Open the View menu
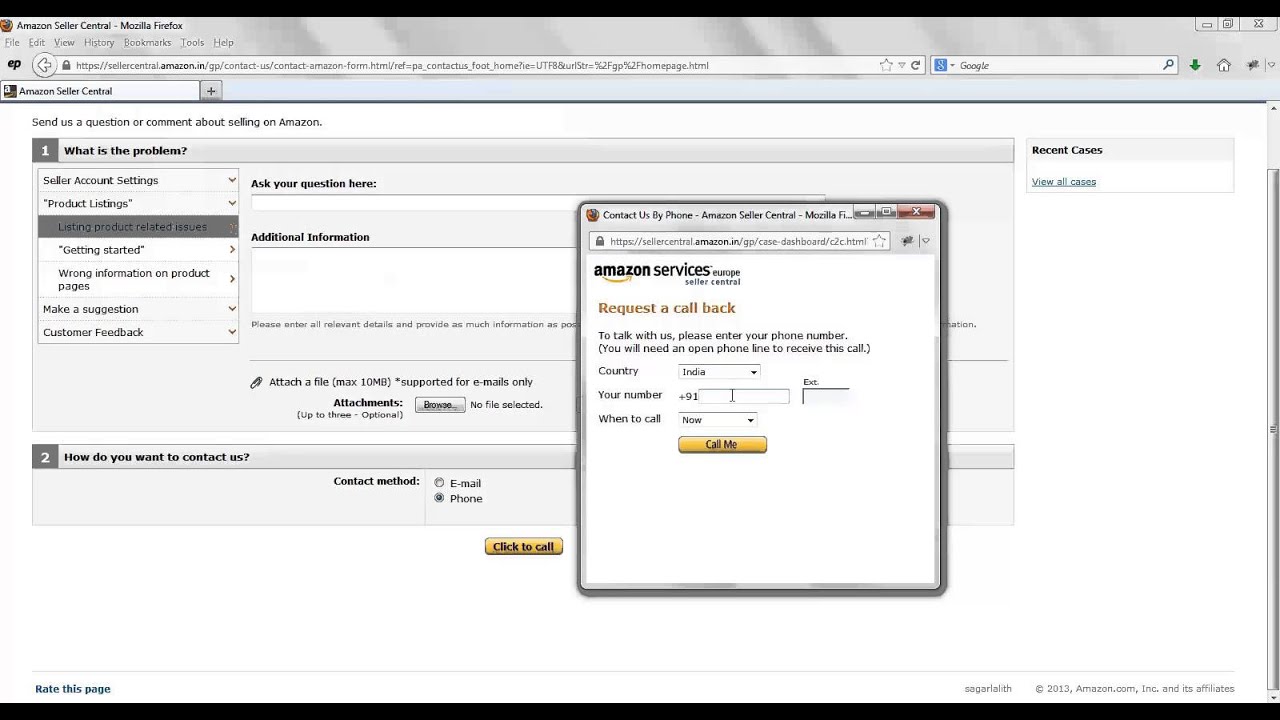The height and width of the screenshot is (720, 1280). click(64, 43)
